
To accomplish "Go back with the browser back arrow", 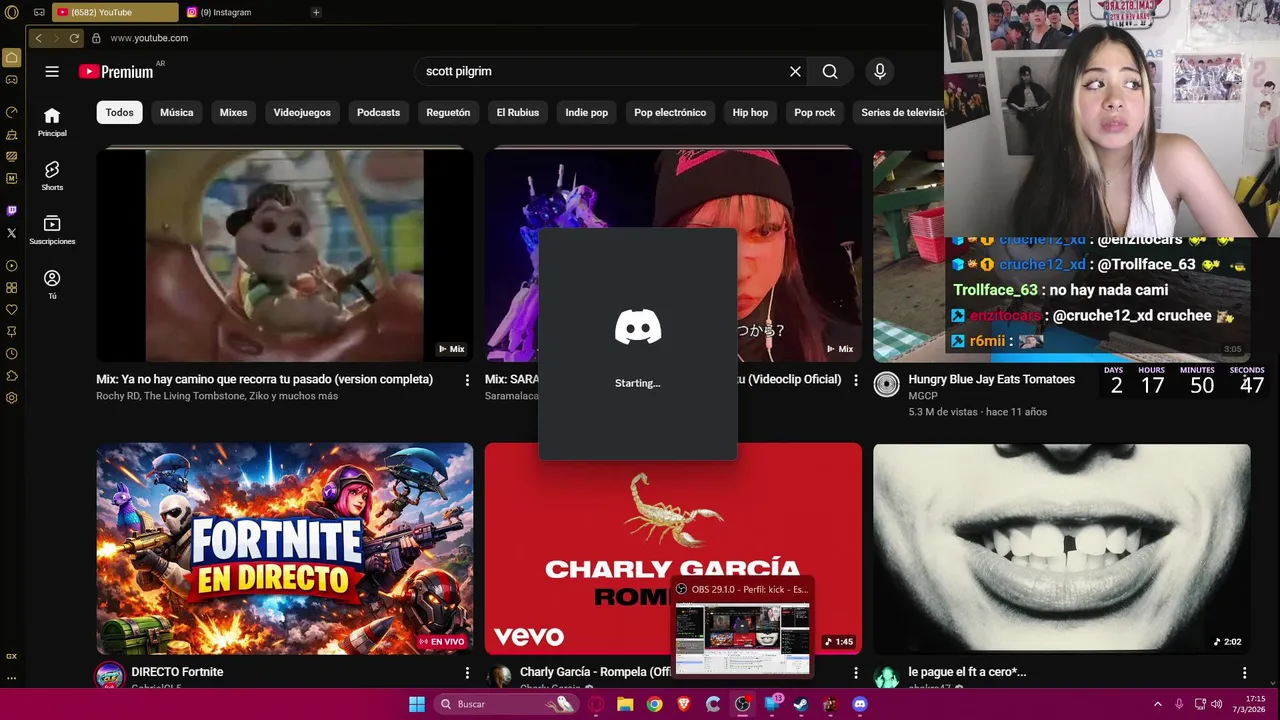I will click(x=38, y=38).
